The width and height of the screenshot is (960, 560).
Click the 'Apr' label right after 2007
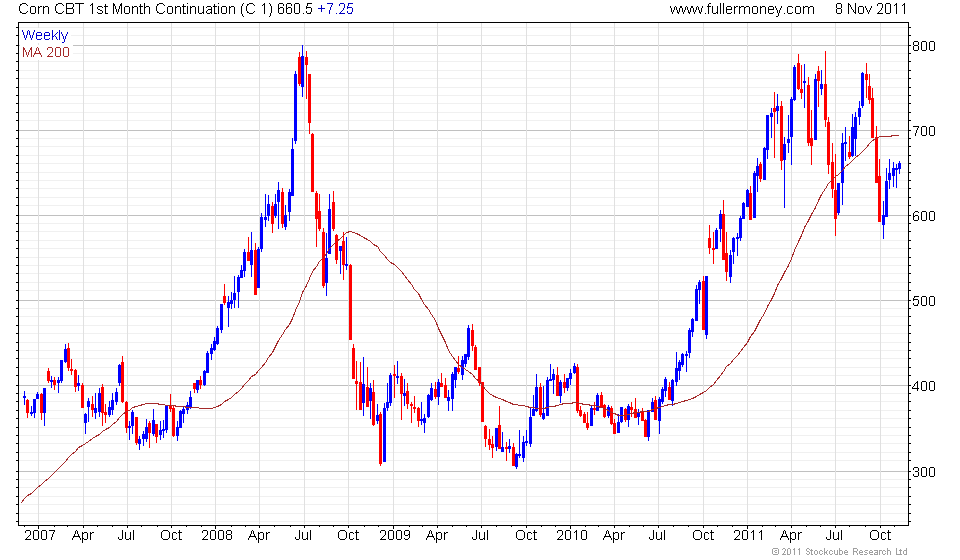pyautogui.click(x=83, y=536)
